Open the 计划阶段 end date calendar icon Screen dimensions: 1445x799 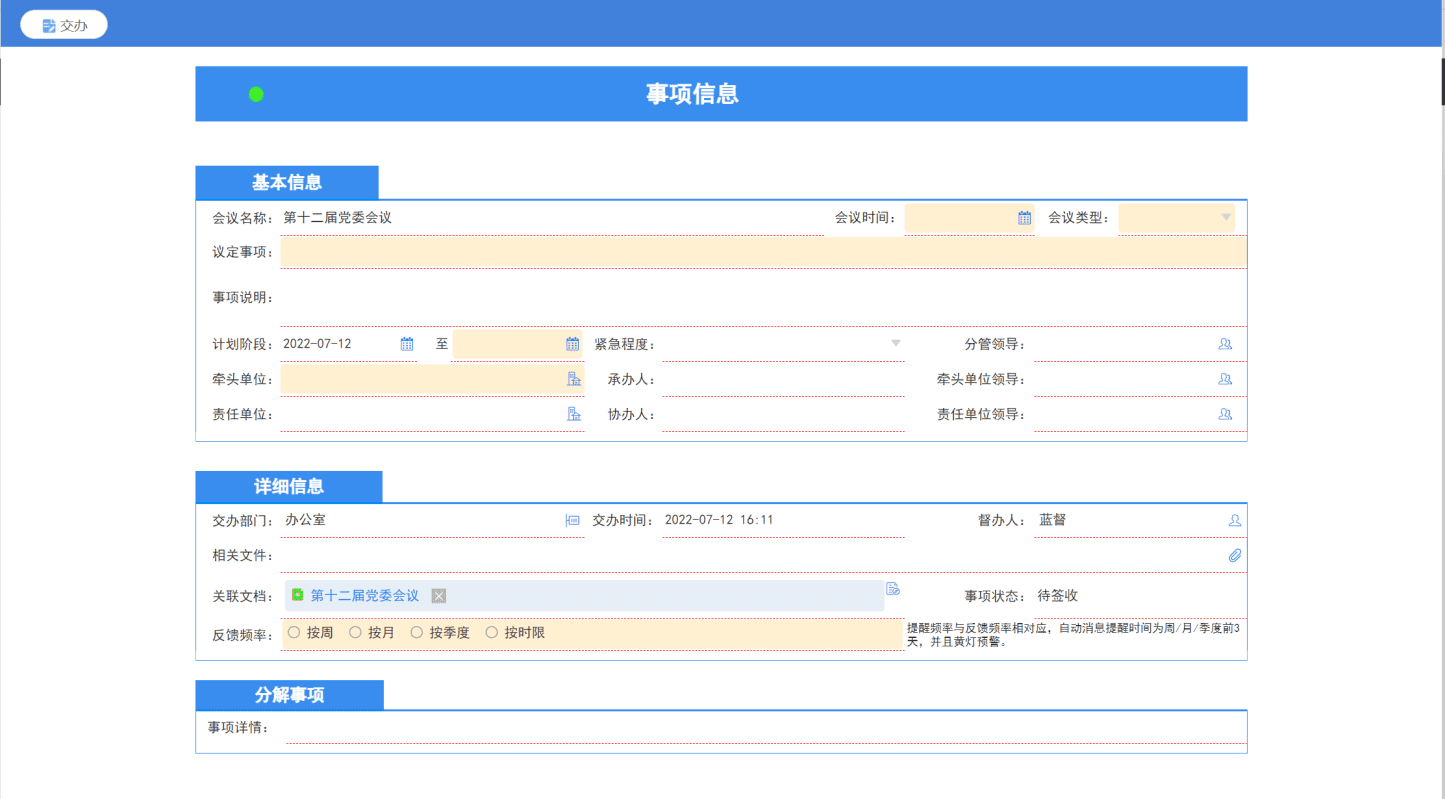point(573,344)
